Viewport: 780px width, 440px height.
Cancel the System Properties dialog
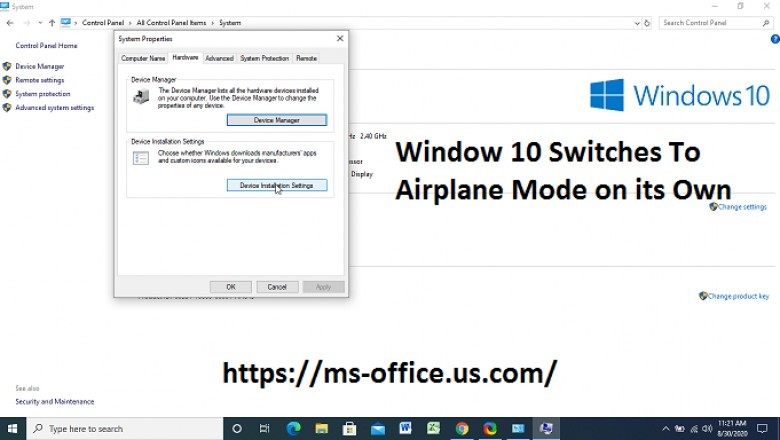coord(277,287)
